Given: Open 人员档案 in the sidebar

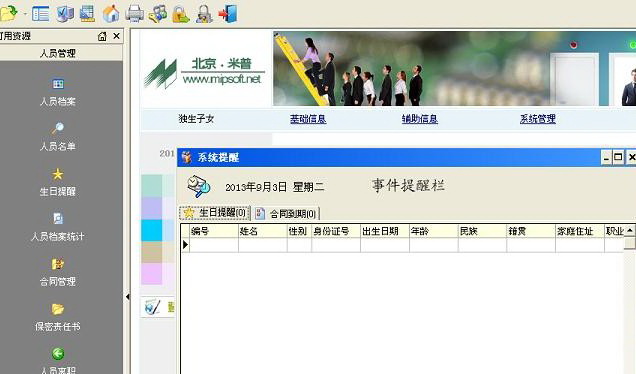Looking at the screenshot, I should point(58,92).
